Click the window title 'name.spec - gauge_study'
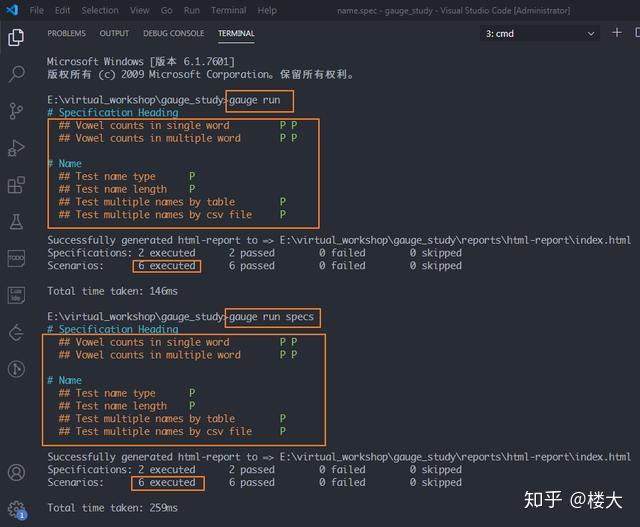640x527 pixels. [x=384, y=11]
